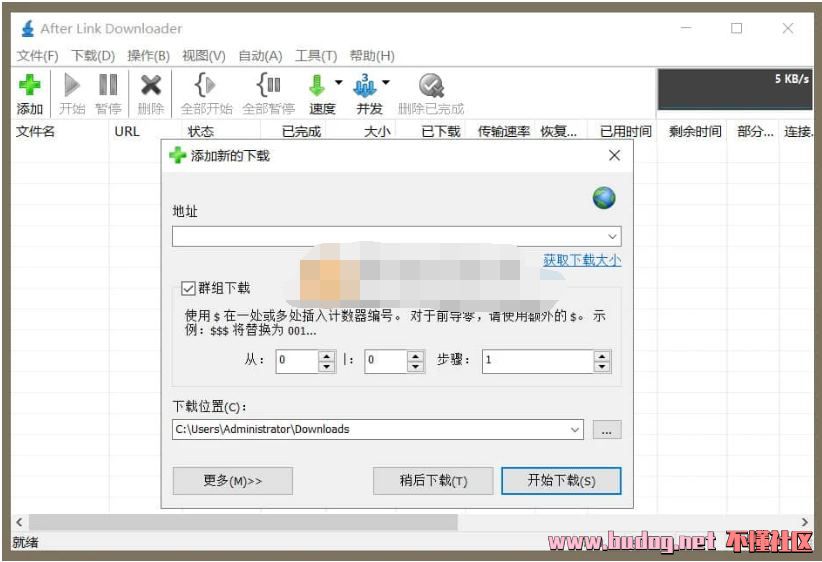This screenshot has width=822, height=562.
Task: Click the scrollbar left arrow
Action: pyautogui.click(x=19, y=522)
